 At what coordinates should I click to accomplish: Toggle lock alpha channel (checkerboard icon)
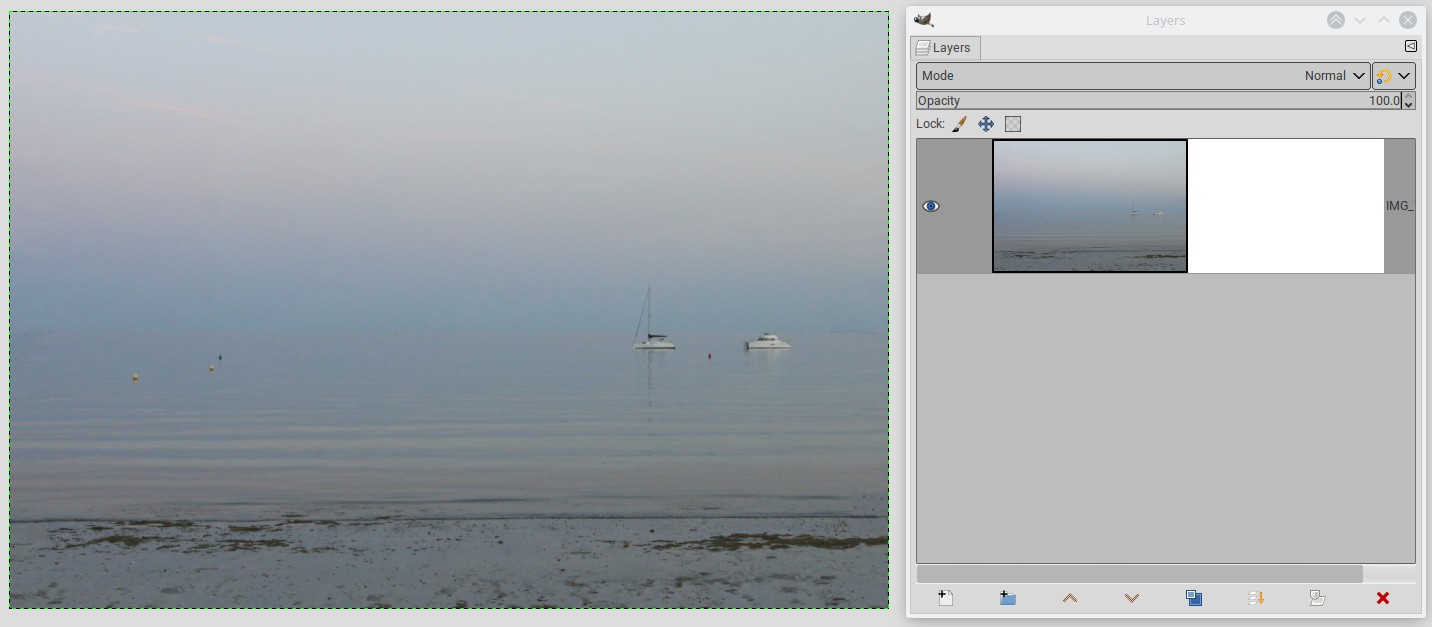click(x=1013, y=124)
